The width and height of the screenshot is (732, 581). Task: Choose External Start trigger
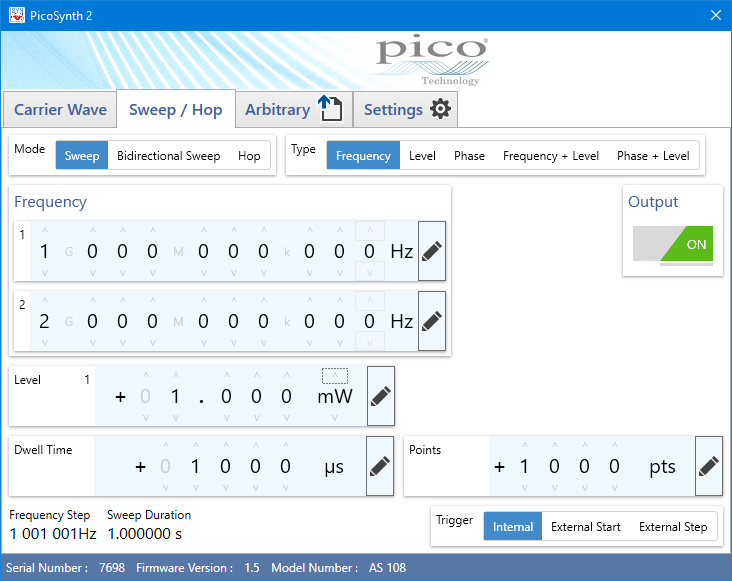585,527
